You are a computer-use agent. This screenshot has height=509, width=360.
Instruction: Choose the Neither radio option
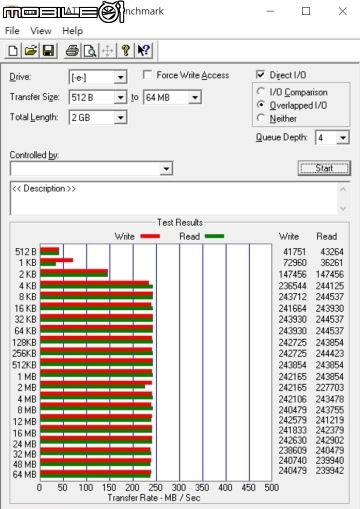coord(261,118)
